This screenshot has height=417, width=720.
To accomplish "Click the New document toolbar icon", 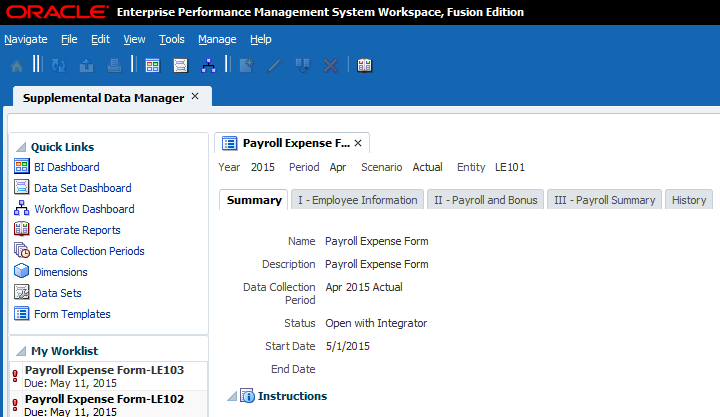I will point(247,66).
